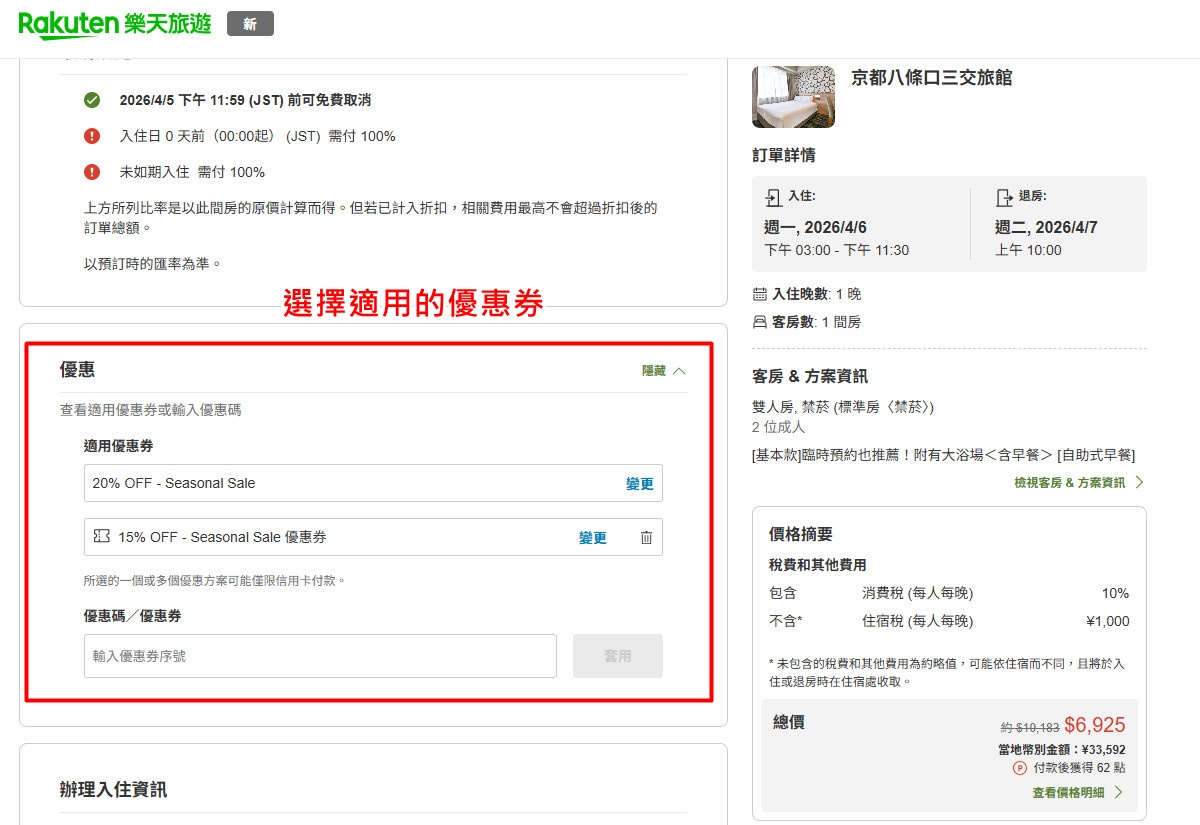Change the 20% OFF Seasonal Sale coupon

[x=639, y=484]
